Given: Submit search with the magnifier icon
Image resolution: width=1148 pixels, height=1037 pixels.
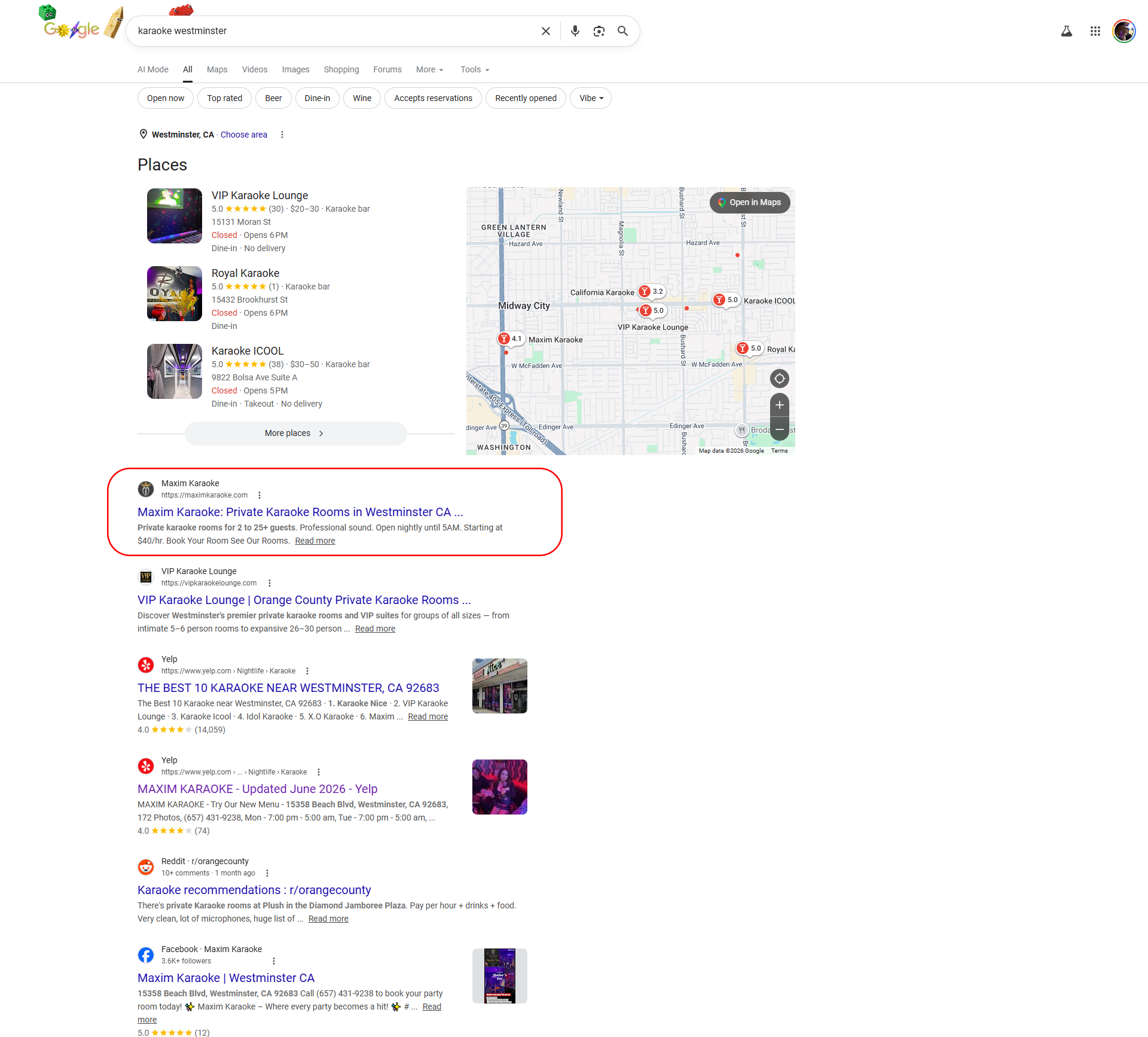Looking at the screenshot, I should [x=622, y=31].
